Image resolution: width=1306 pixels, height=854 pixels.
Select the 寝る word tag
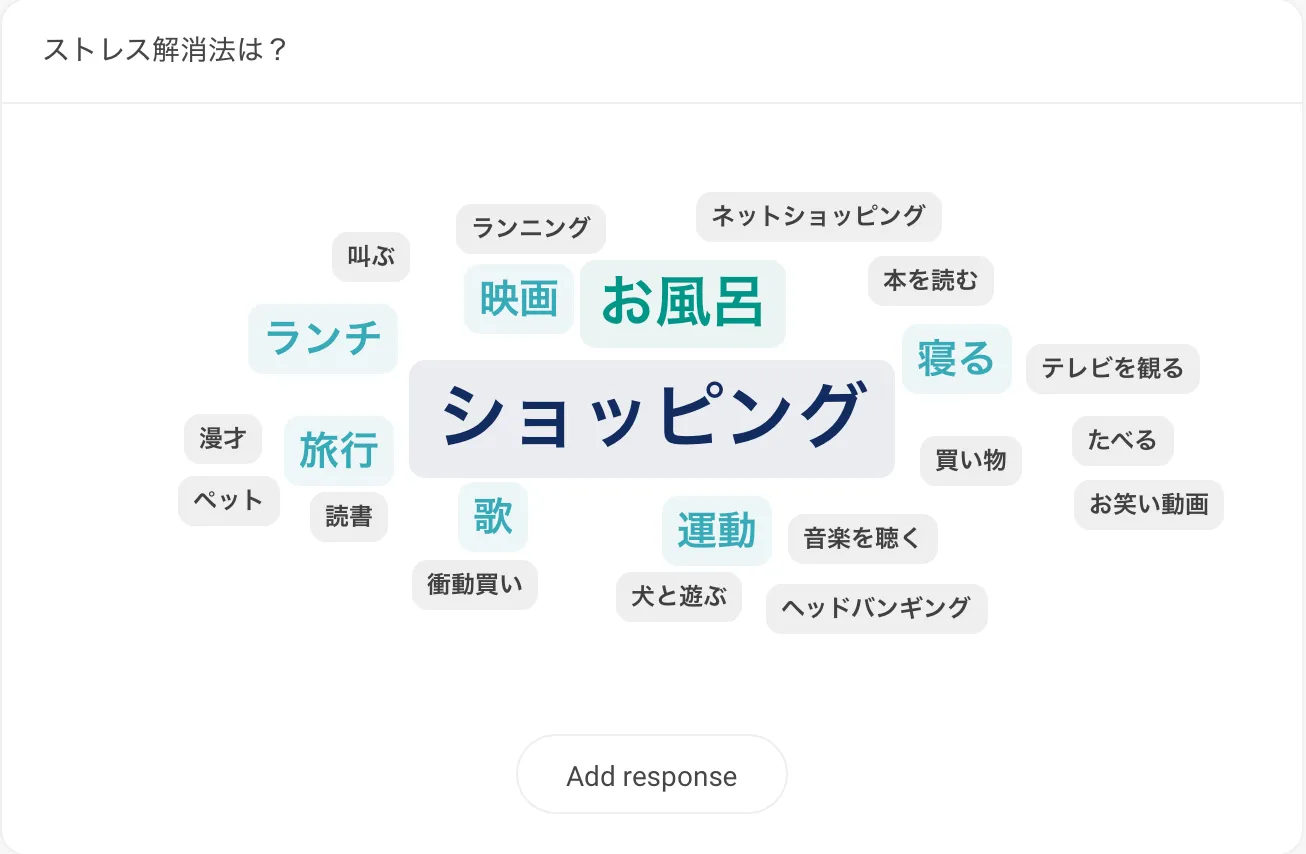pos(956,359)
